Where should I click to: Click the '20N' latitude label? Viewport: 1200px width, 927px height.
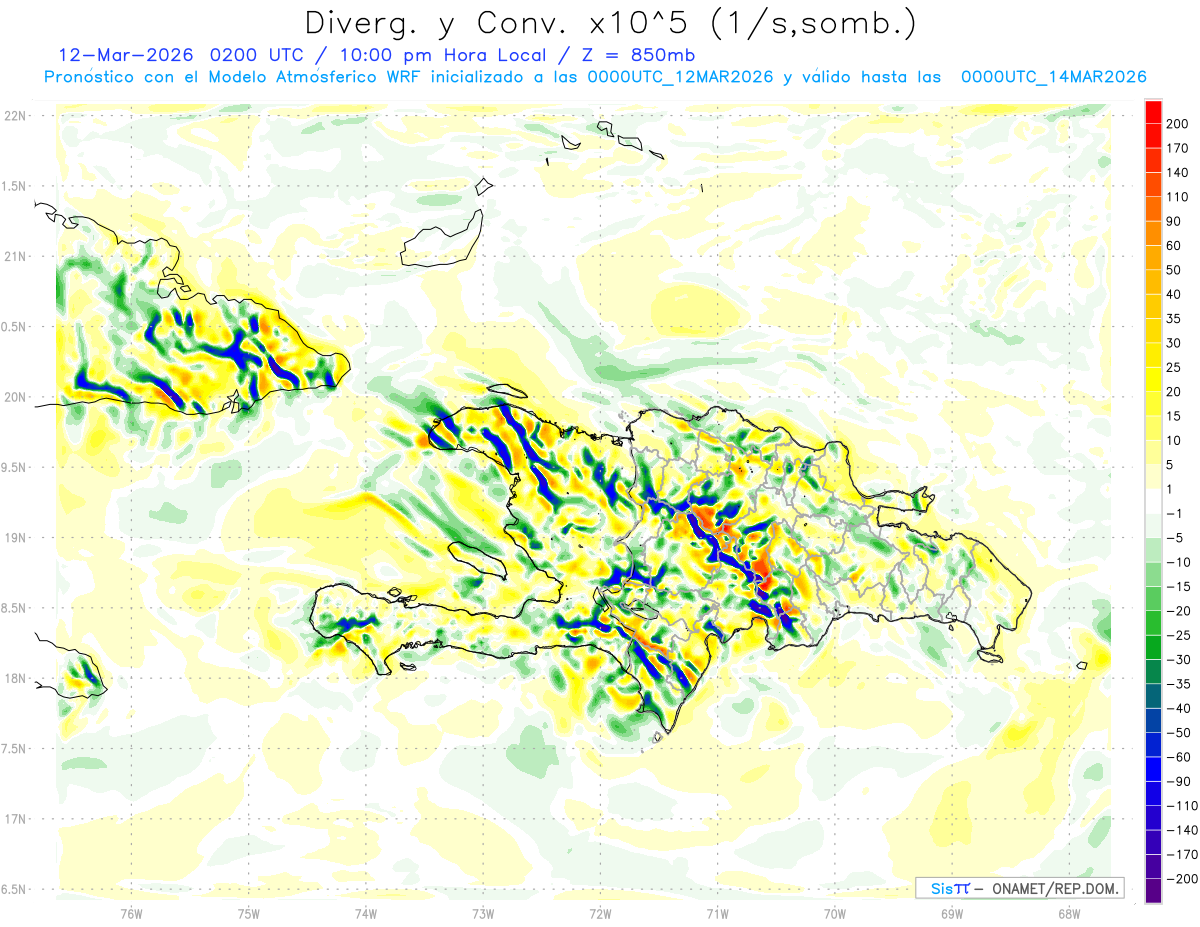pyautogui.click(x=16, y=397)
